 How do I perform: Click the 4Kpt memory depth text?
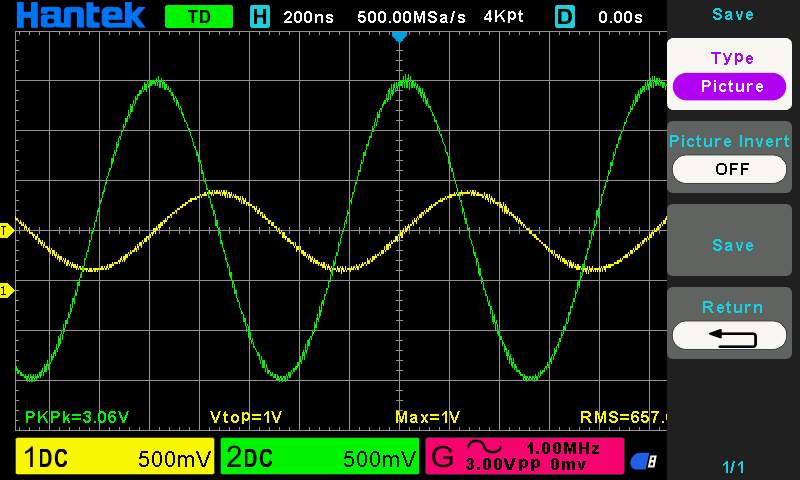tap(504, 17)
